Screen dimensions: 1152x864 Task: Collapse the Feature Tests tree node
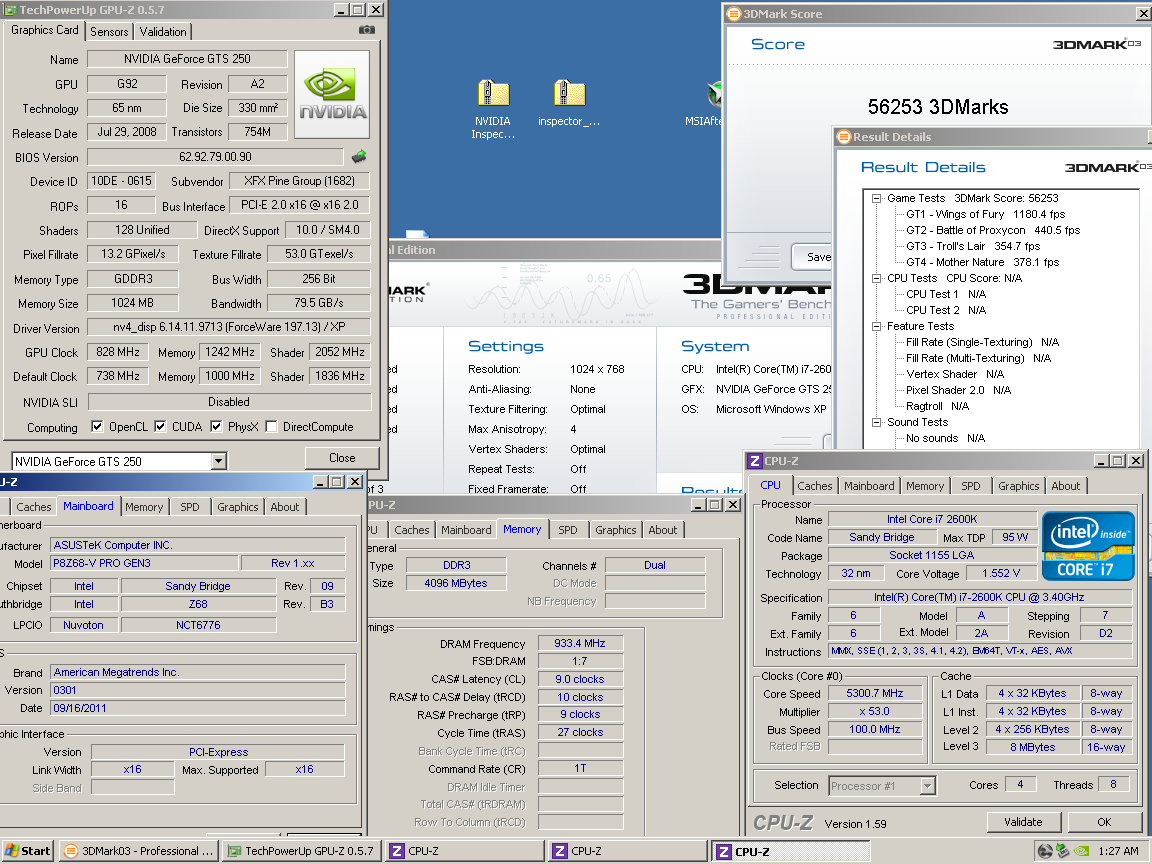coord(876,326)
